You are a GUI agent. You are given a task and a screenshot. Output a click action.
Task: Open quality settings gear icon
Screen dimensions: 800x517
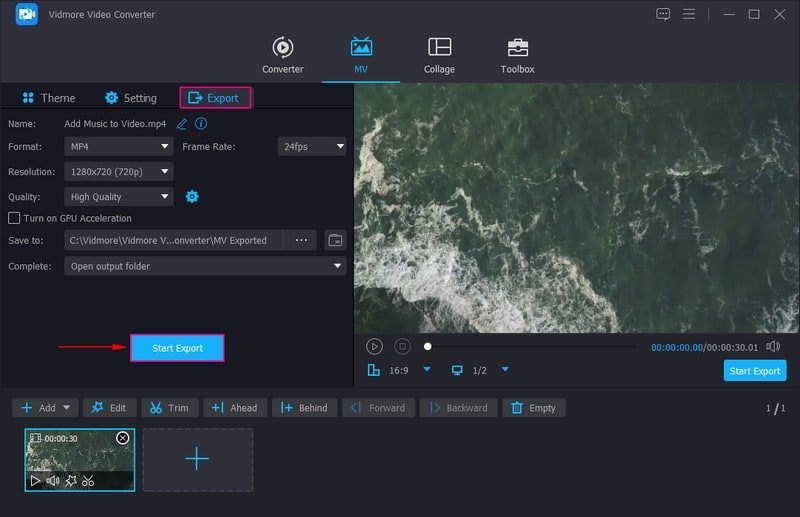(x=192, y=197)
